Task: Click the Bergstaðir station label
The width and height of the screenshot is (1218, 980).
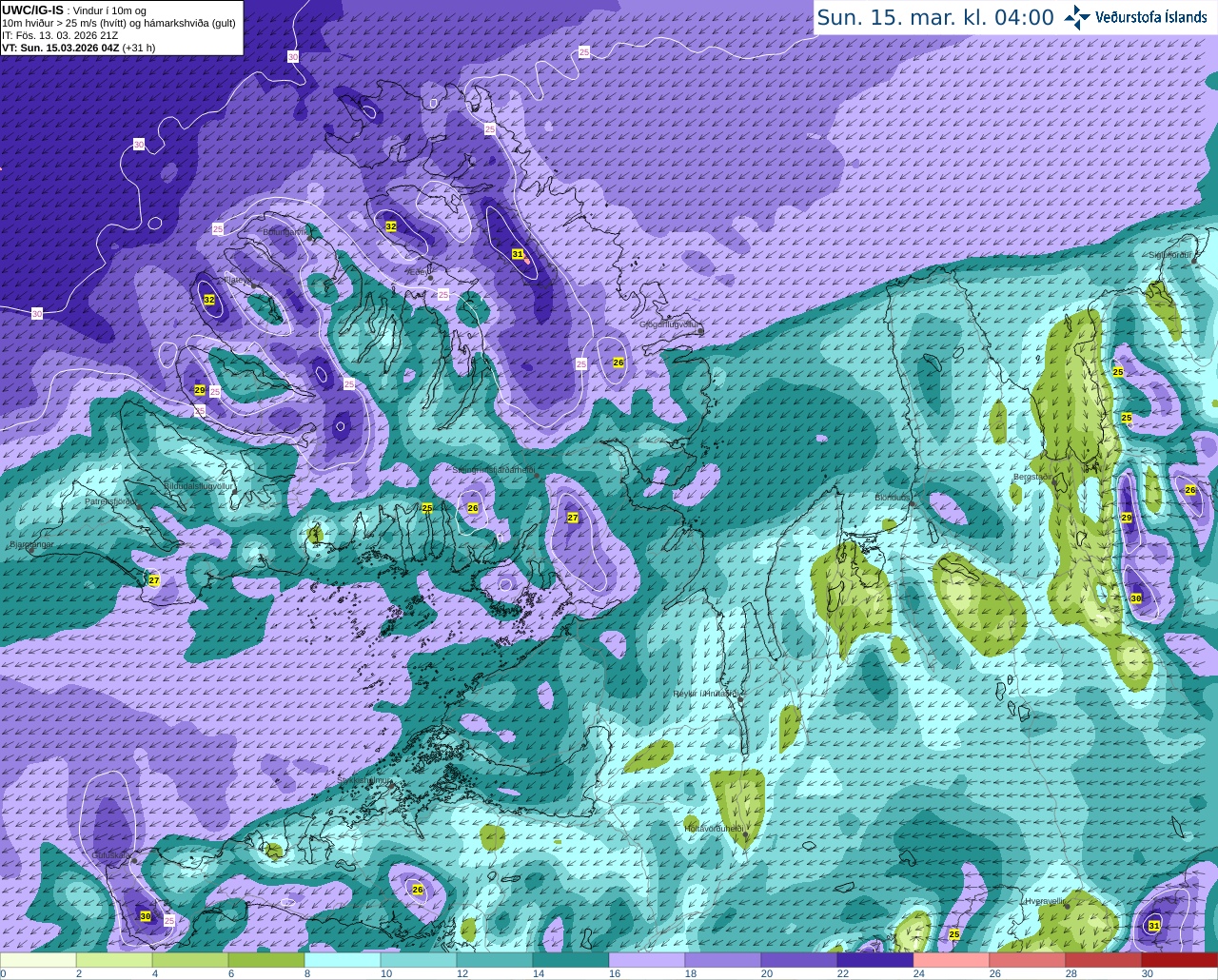Action: (x=1031, y=477)
